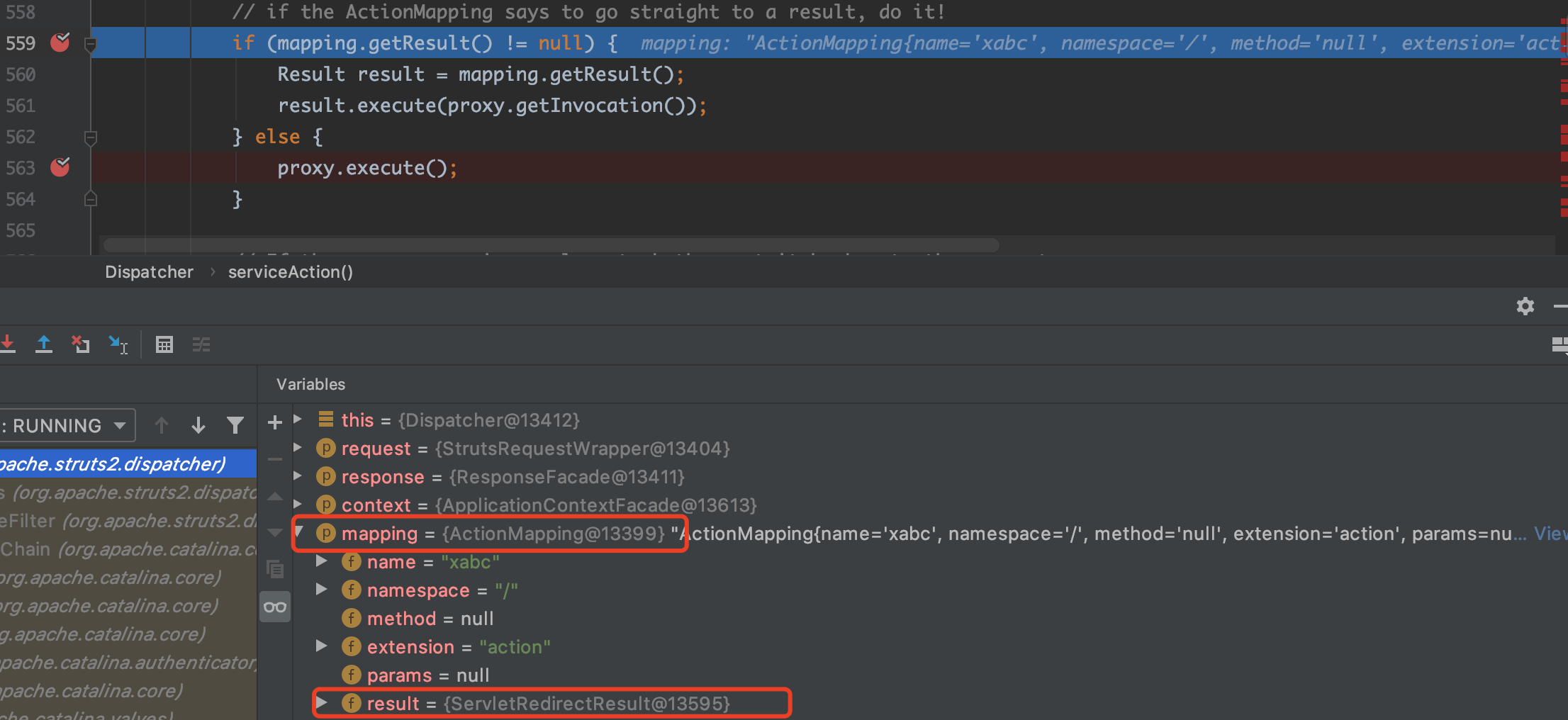The width and height of the screenshot is (1568, 720).
Task: Click the 'proxy.execute();' code line
Action: 367,168
